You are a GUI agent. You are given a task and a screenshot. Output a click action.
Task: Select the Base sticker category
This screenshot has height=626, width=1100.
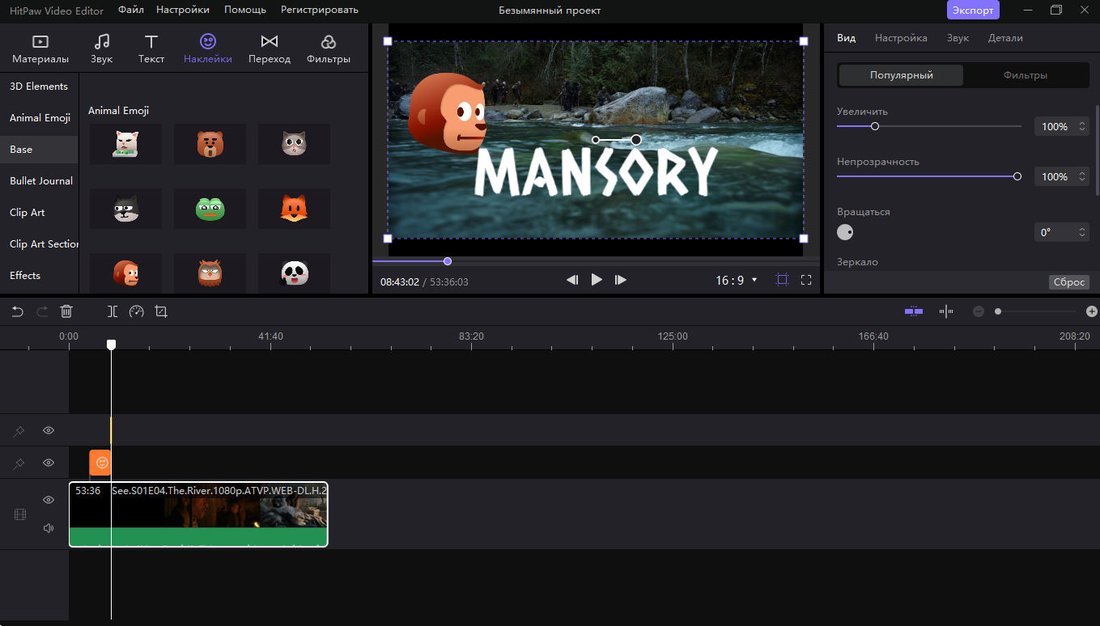[39, 149]
